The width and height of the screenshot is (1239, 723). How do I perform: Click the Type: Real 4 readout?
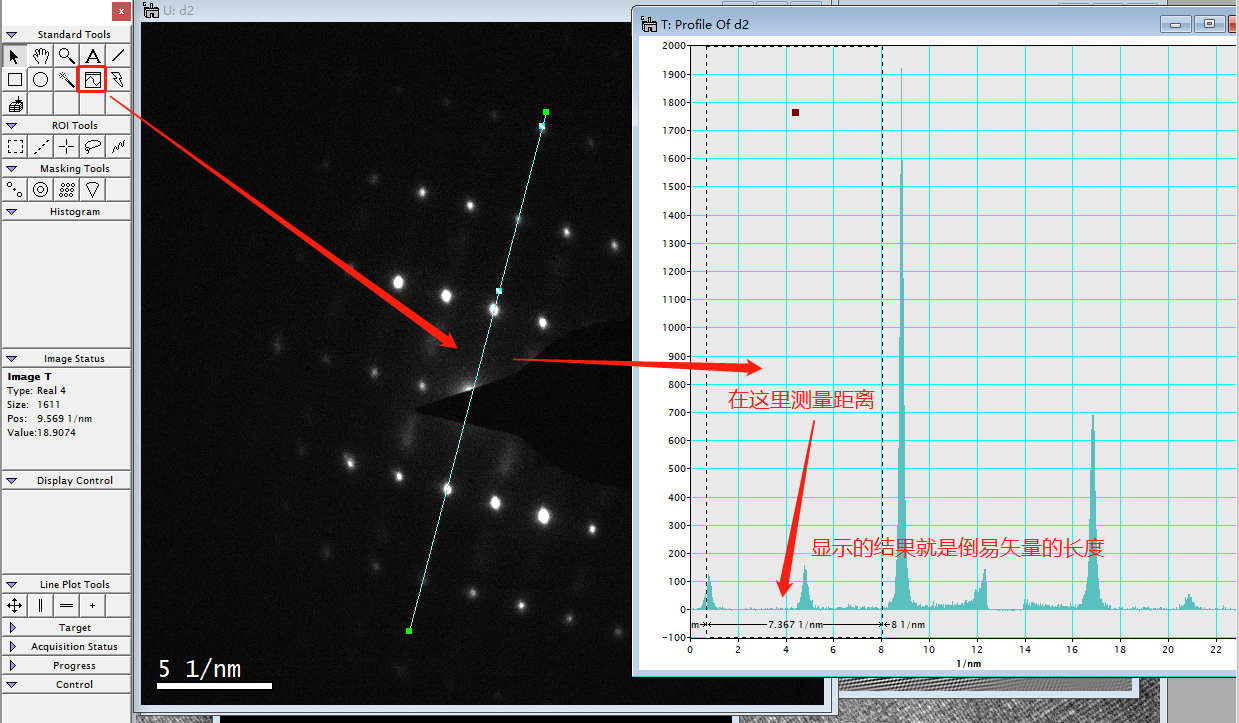37,390
